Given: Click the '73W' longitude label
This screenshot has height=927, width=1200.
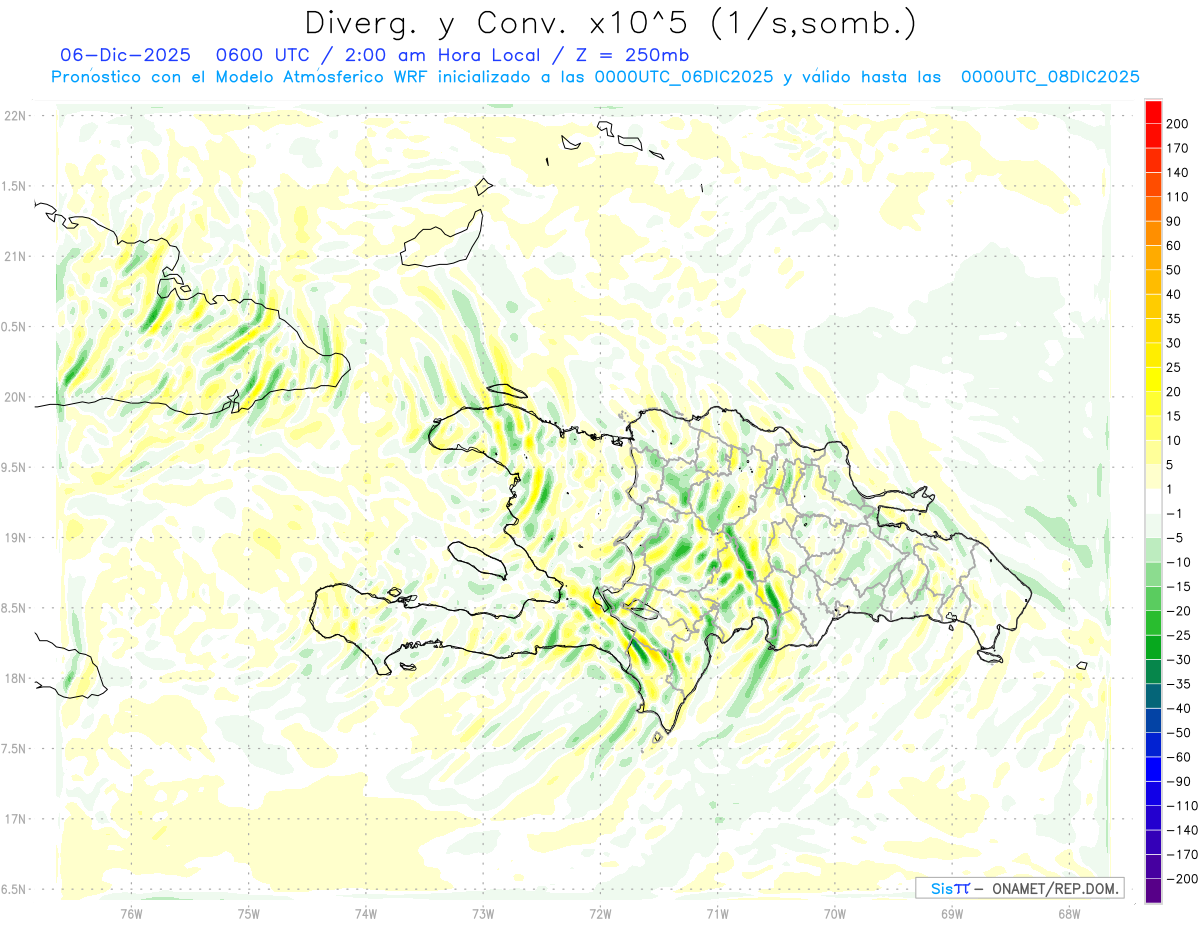Looking at the screenshot, I should (483, 913).
